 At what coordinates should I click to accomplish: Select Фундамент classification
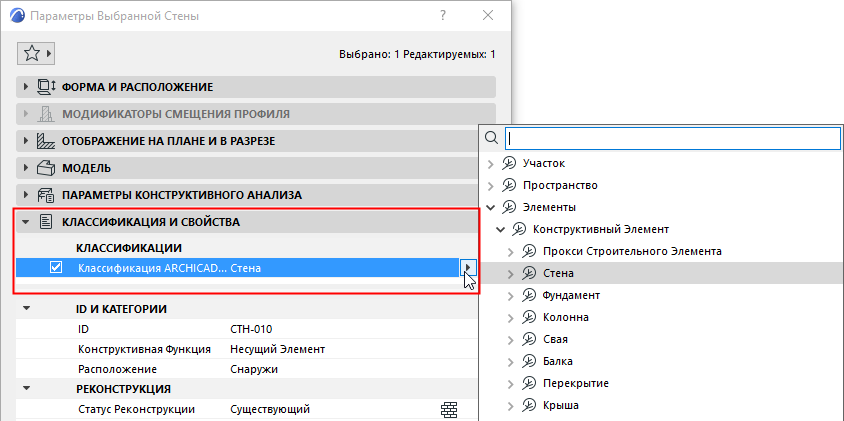click(x=572, y=295)
